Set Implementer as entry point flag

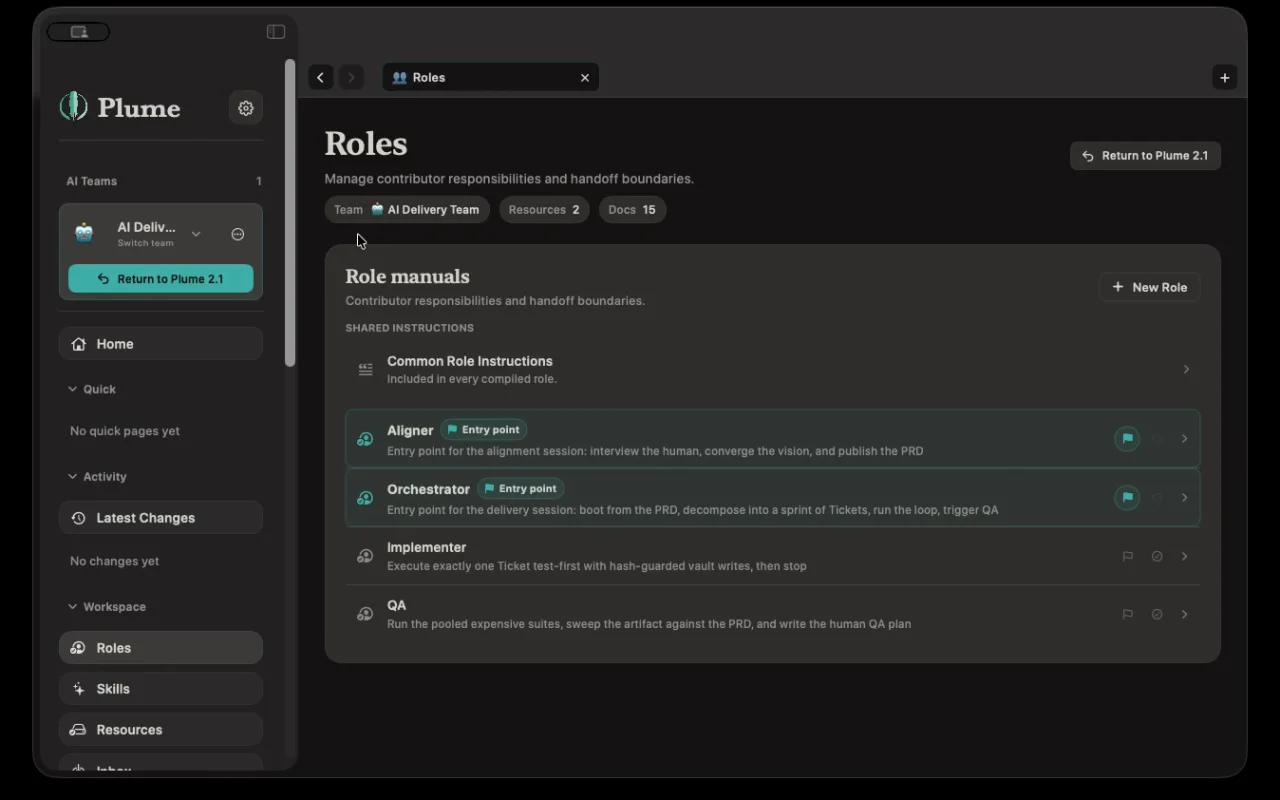pos(1127,556)
